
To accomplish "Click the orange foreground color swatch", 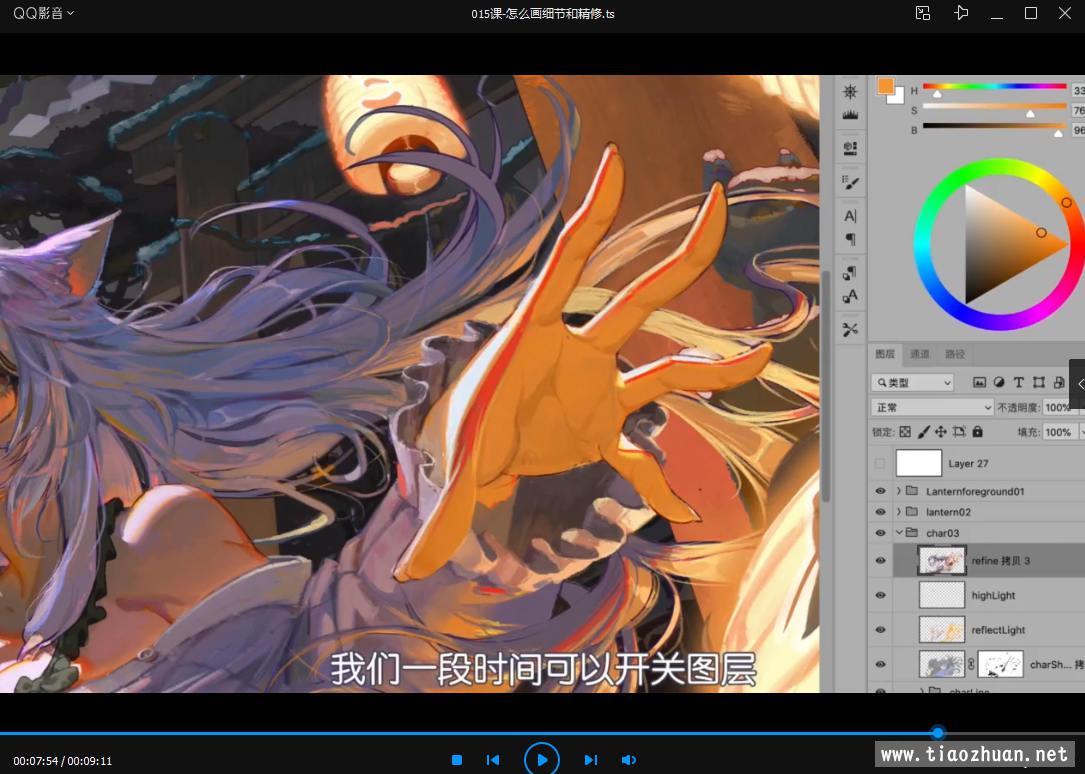I will click(885, 87).
